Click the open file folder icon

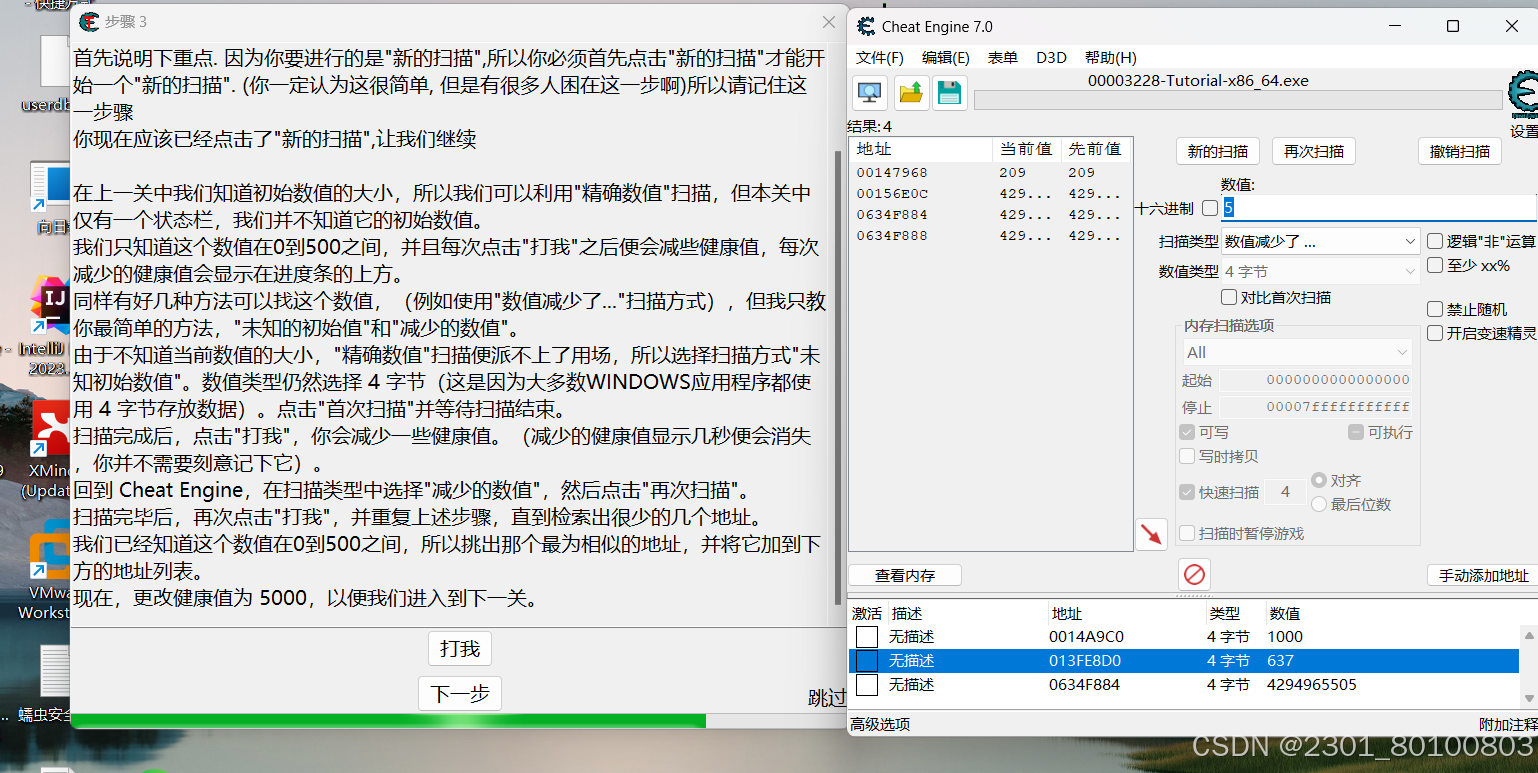(910, 93)
